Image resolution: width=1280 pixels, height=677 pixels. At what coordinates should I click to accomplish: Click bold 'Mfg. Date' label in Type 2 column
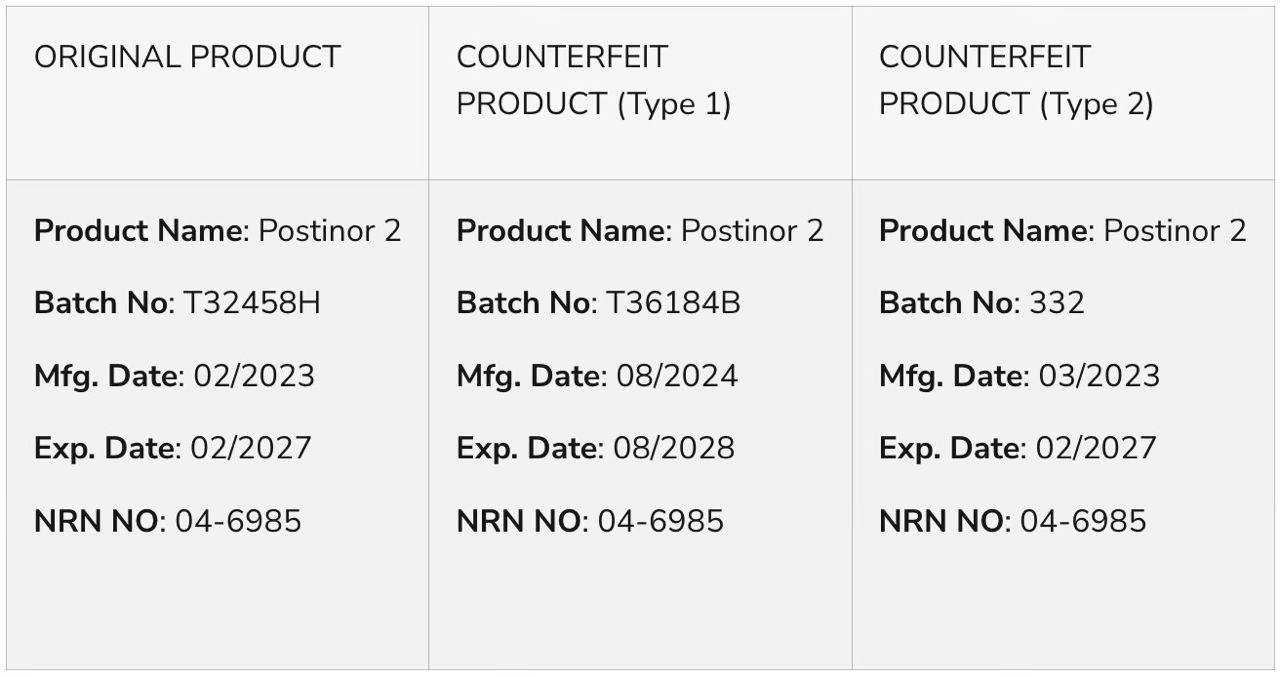952,376
